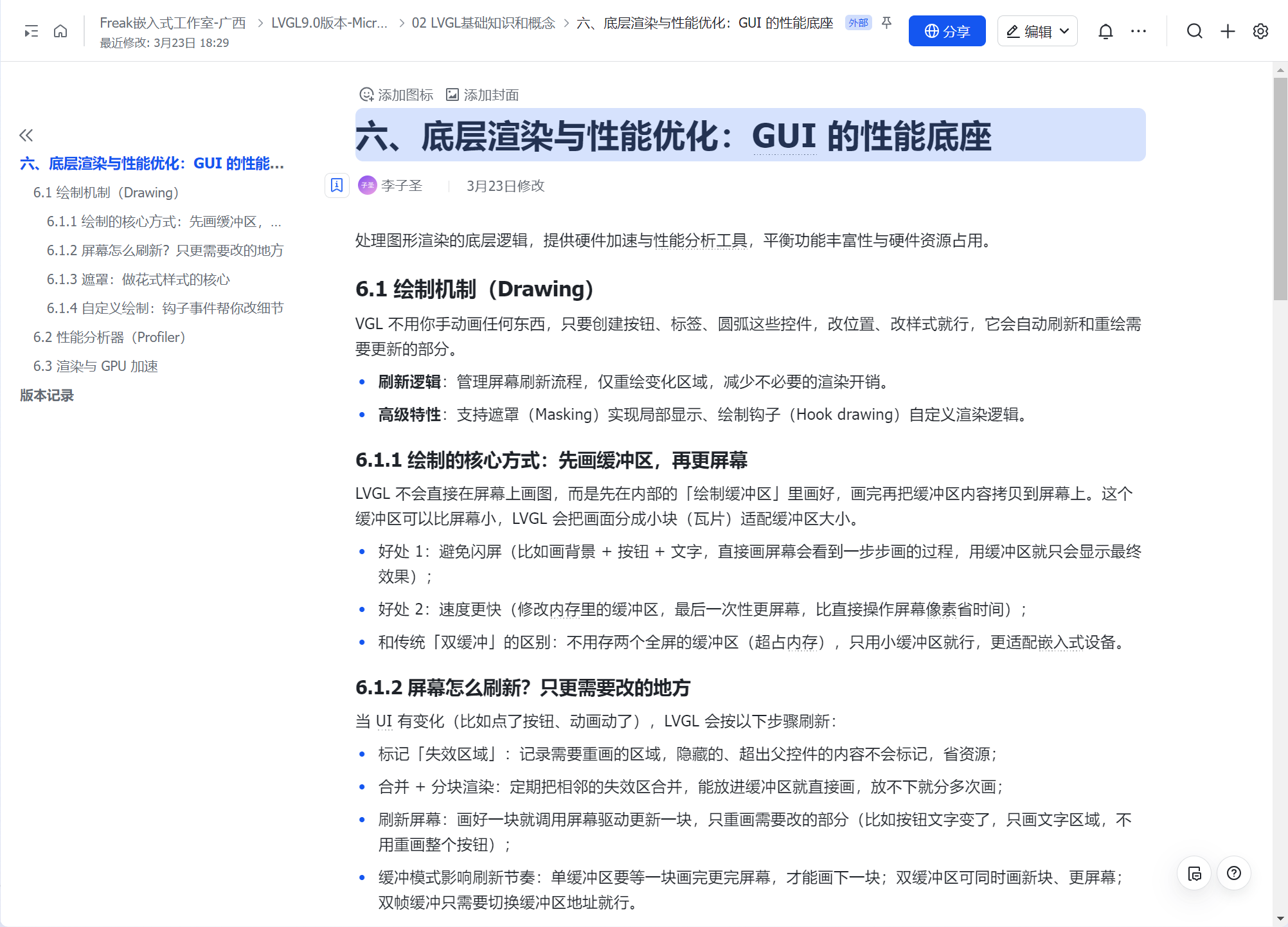Pin the document with the pin icon
The height and width of the screenshot is (927, 1288).
point(886,23)
